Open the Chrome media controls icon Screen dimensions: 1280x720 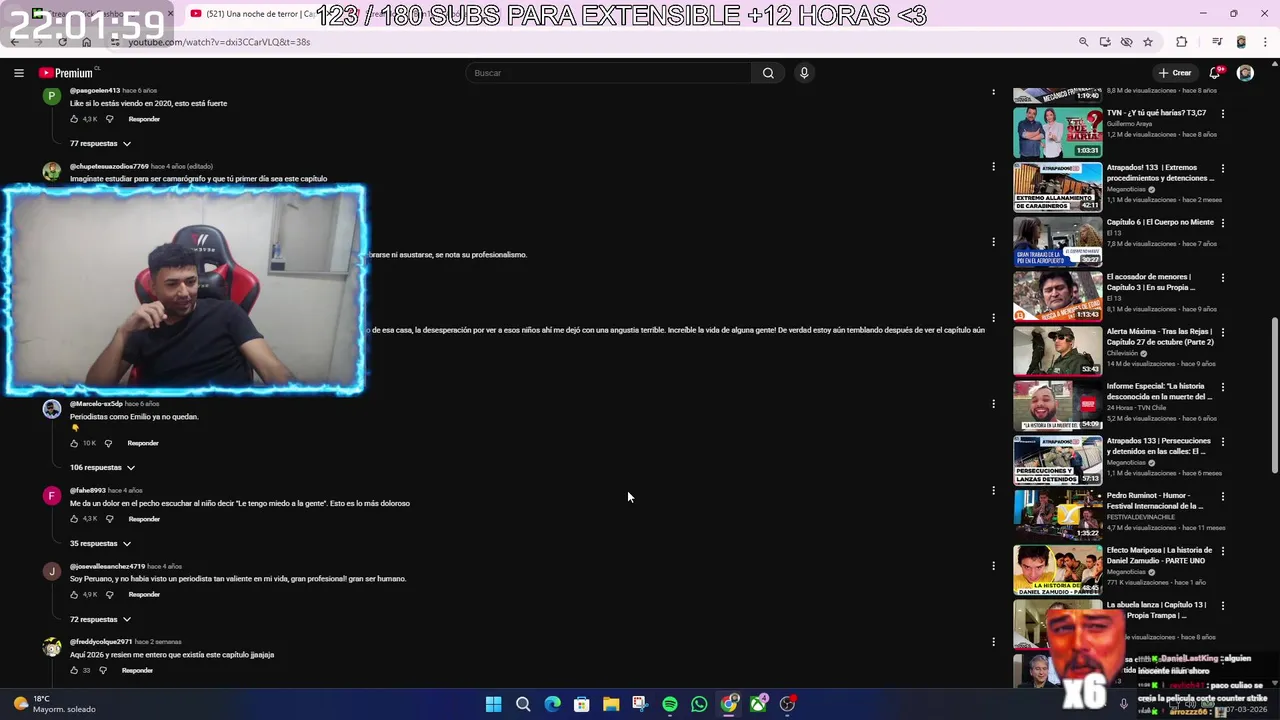tap(1217, 42)
